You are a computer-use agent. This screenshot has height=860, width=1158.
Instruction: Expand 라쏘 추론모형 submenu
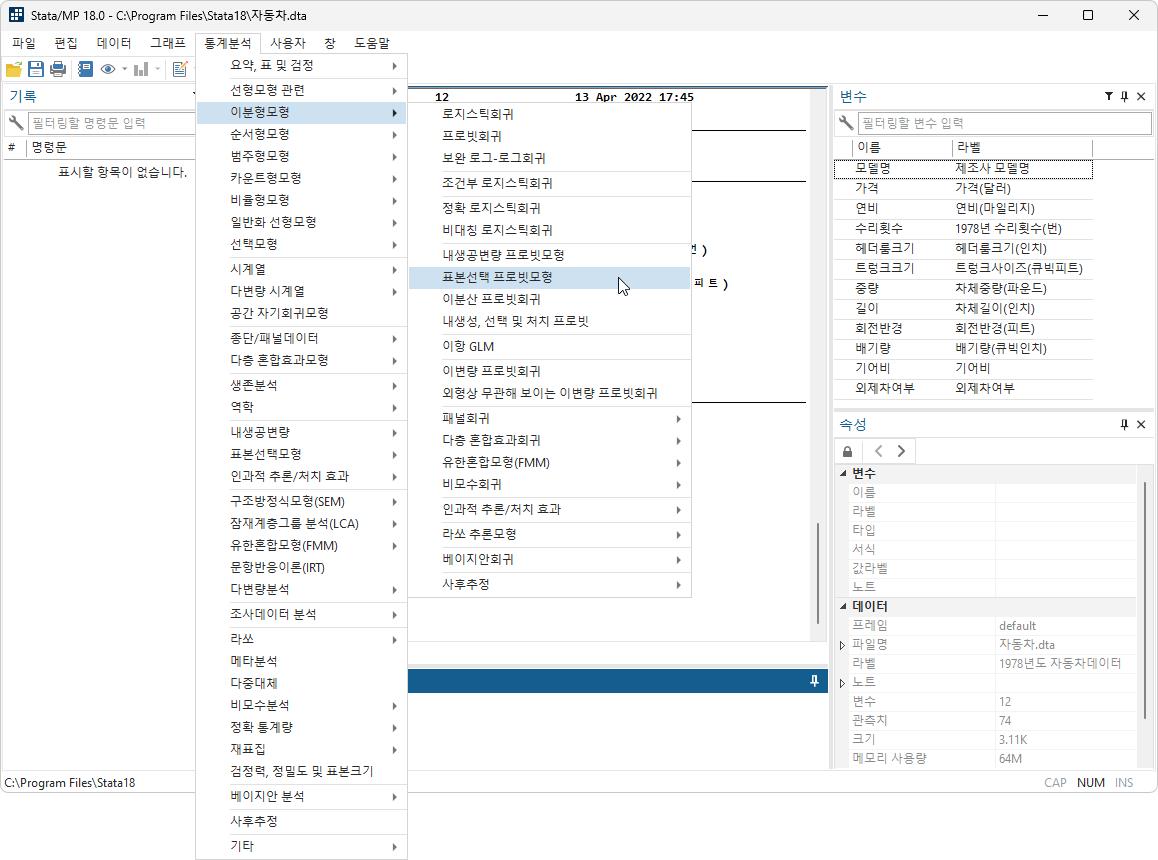[x=549, y=534]
